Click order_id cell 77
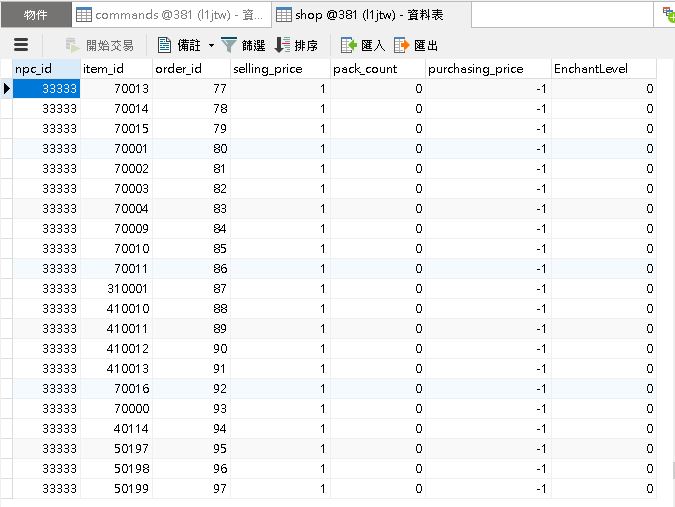 [x=191, y=89]
